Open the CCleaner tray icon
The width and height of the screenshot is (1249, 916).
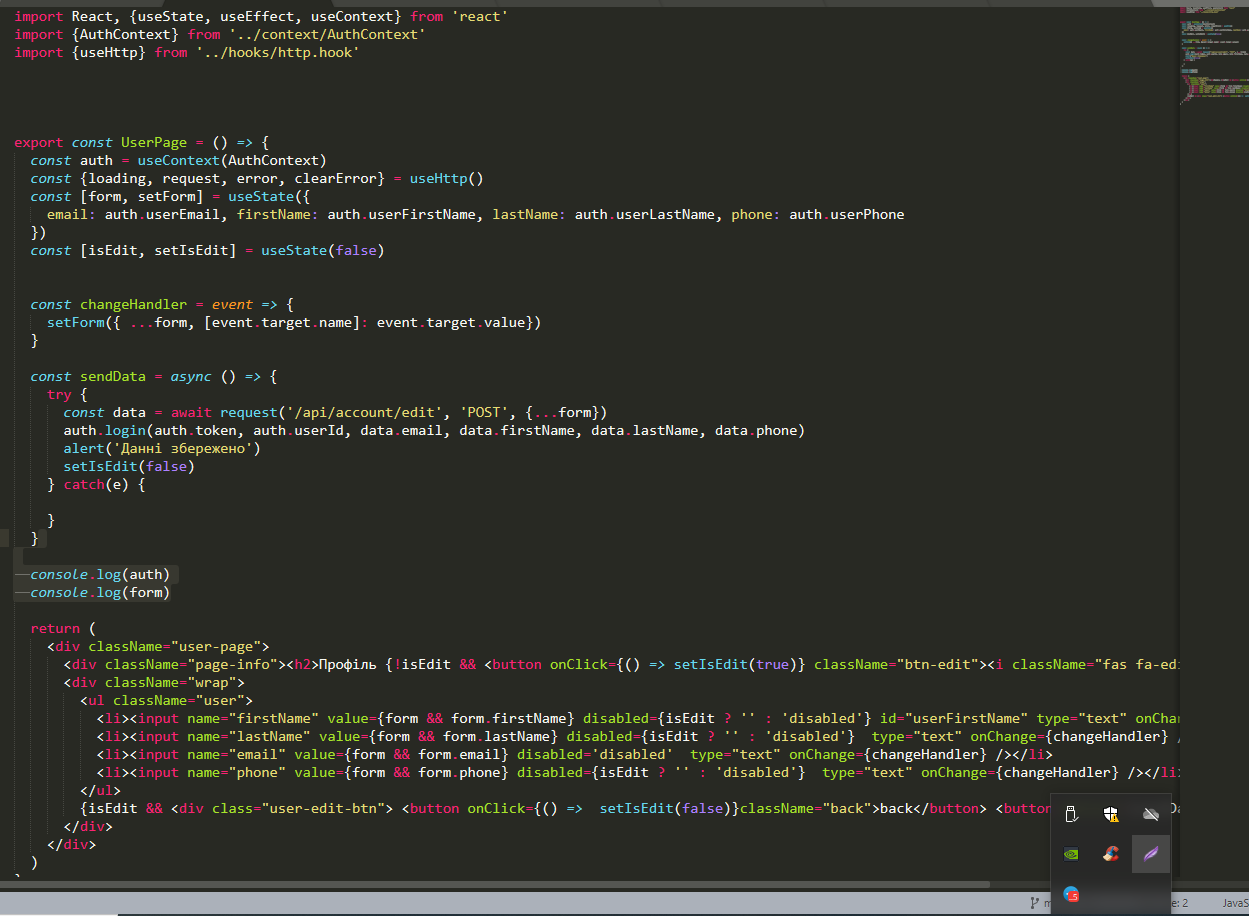pyautogui.click(x=1110, y=854)
